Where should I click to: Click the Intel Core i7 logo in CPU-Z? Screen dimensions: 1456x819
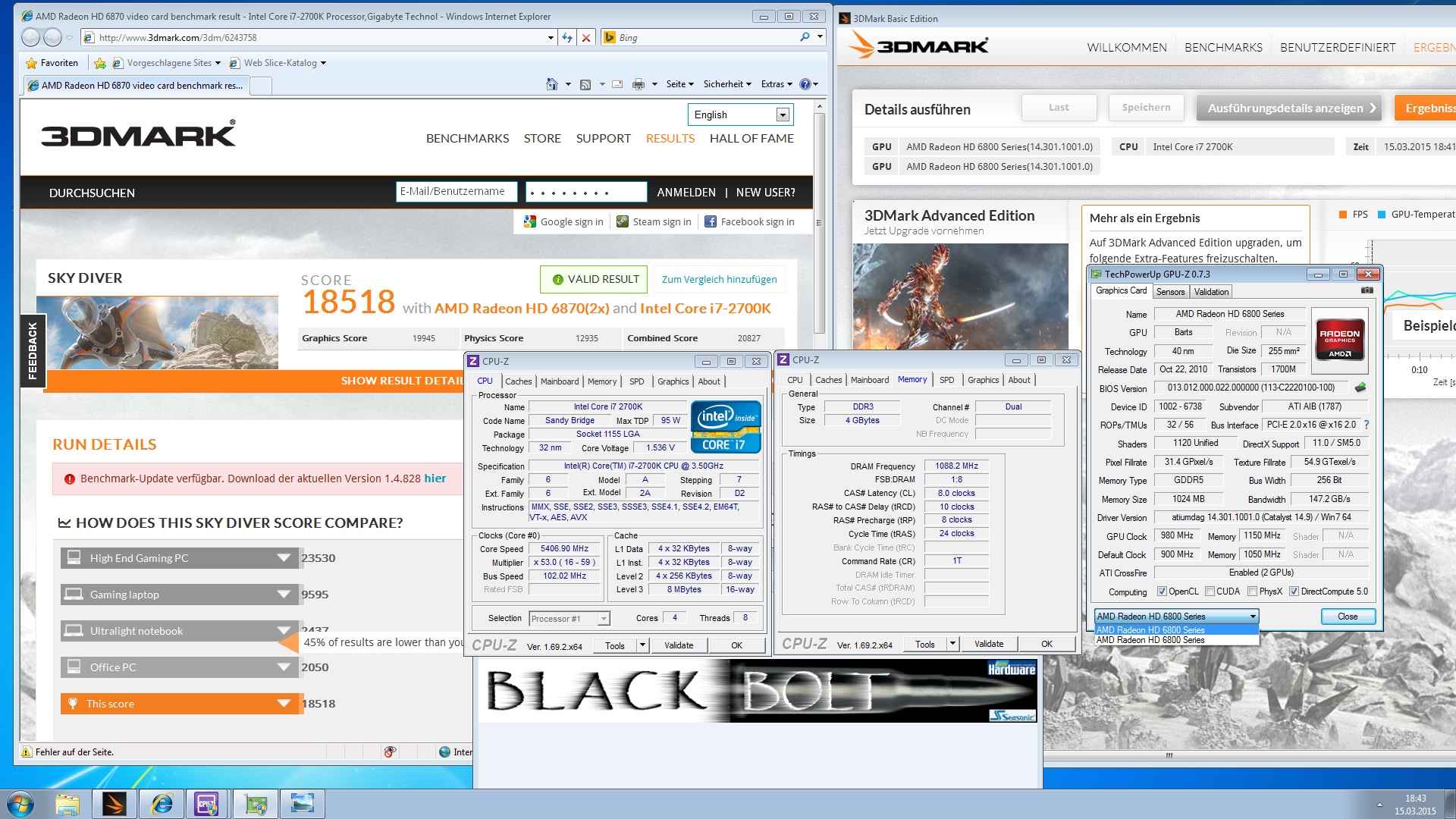(726, 426)
